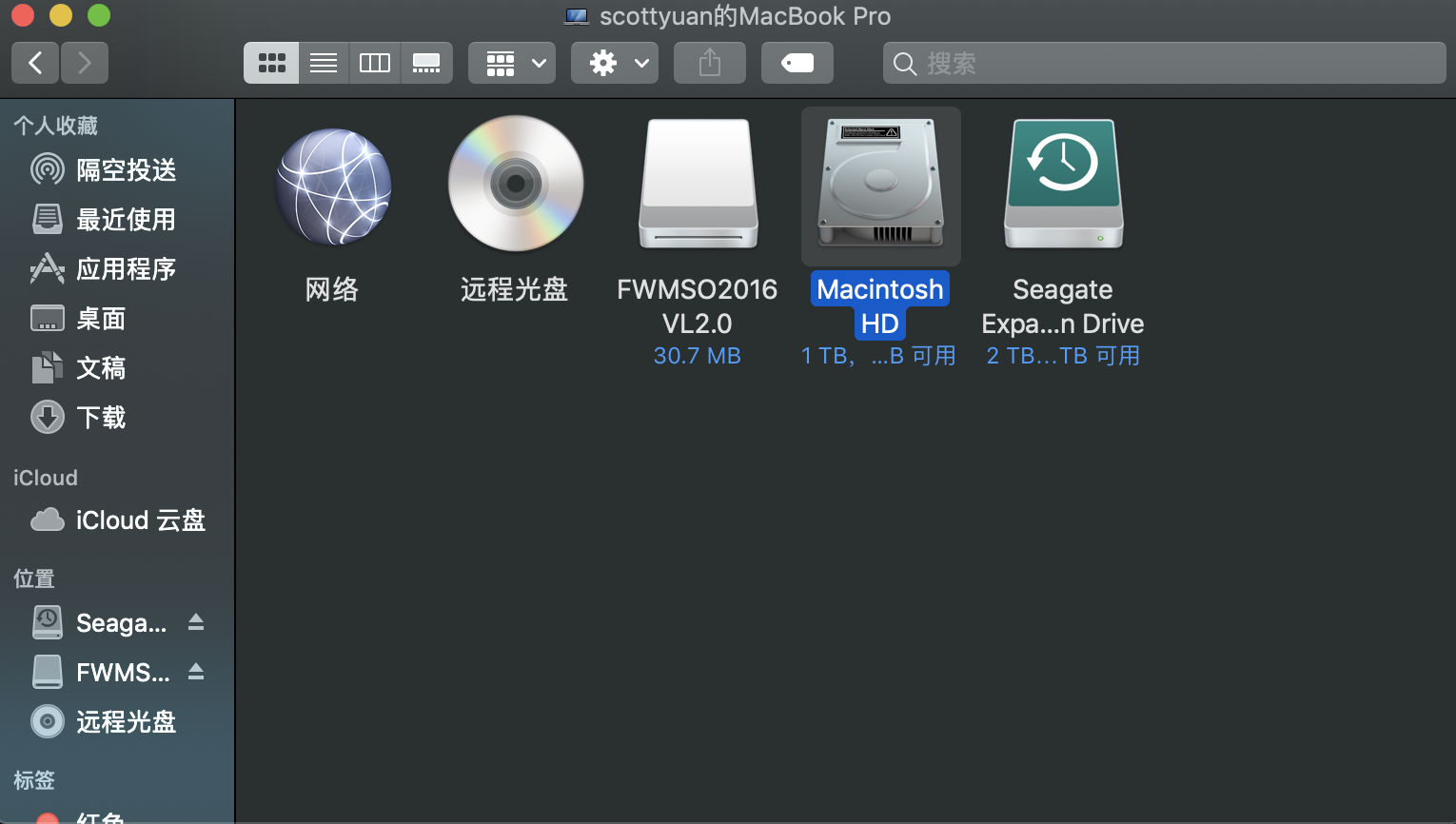This screenshot has width=1456, height=824.
Task: Select the Seagate Time Machine drive icon
Action: 1064,184
